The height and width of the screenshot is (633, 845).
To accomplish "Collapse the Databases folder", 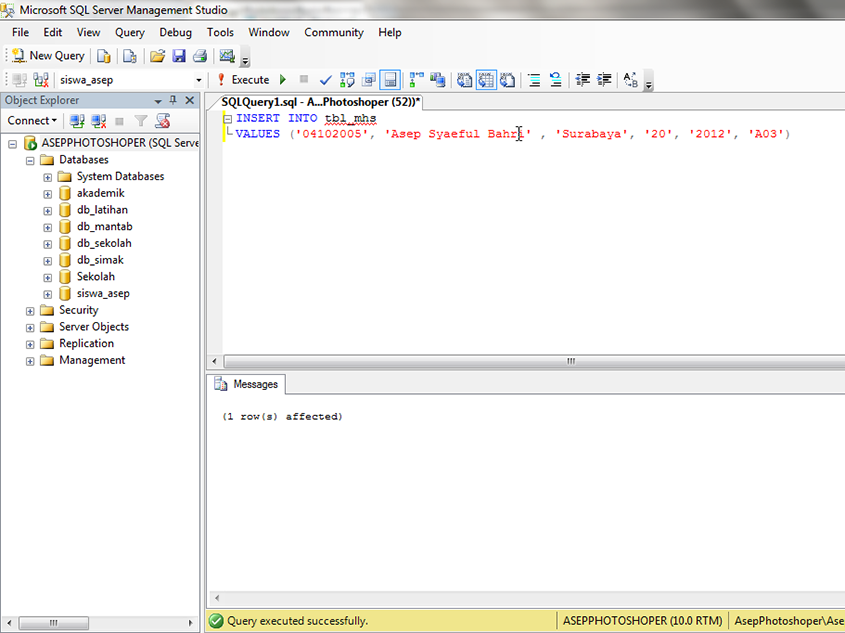I will tap(30, 161).
